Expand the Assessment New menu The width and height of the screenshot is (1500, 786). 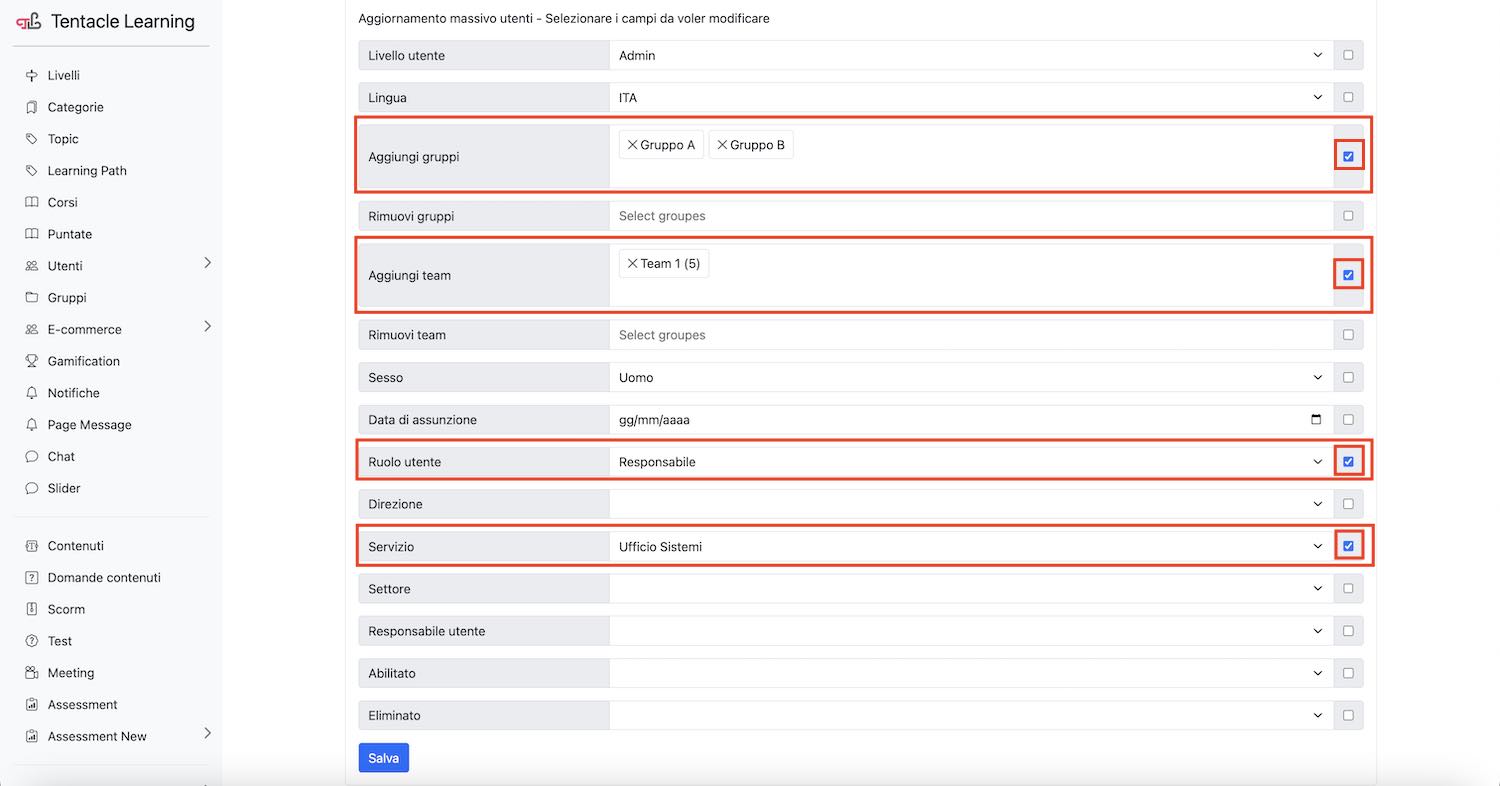[x=207, y=736]
